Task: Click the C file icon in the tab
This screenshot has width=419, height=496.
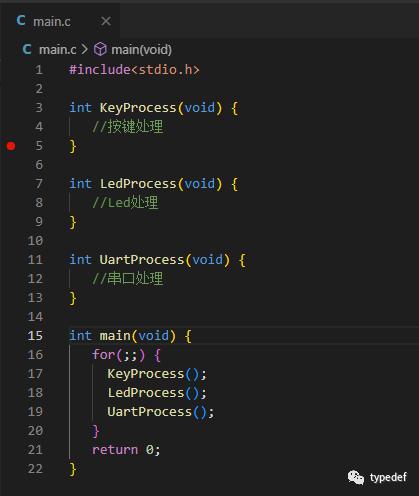Action: (21, 21)
